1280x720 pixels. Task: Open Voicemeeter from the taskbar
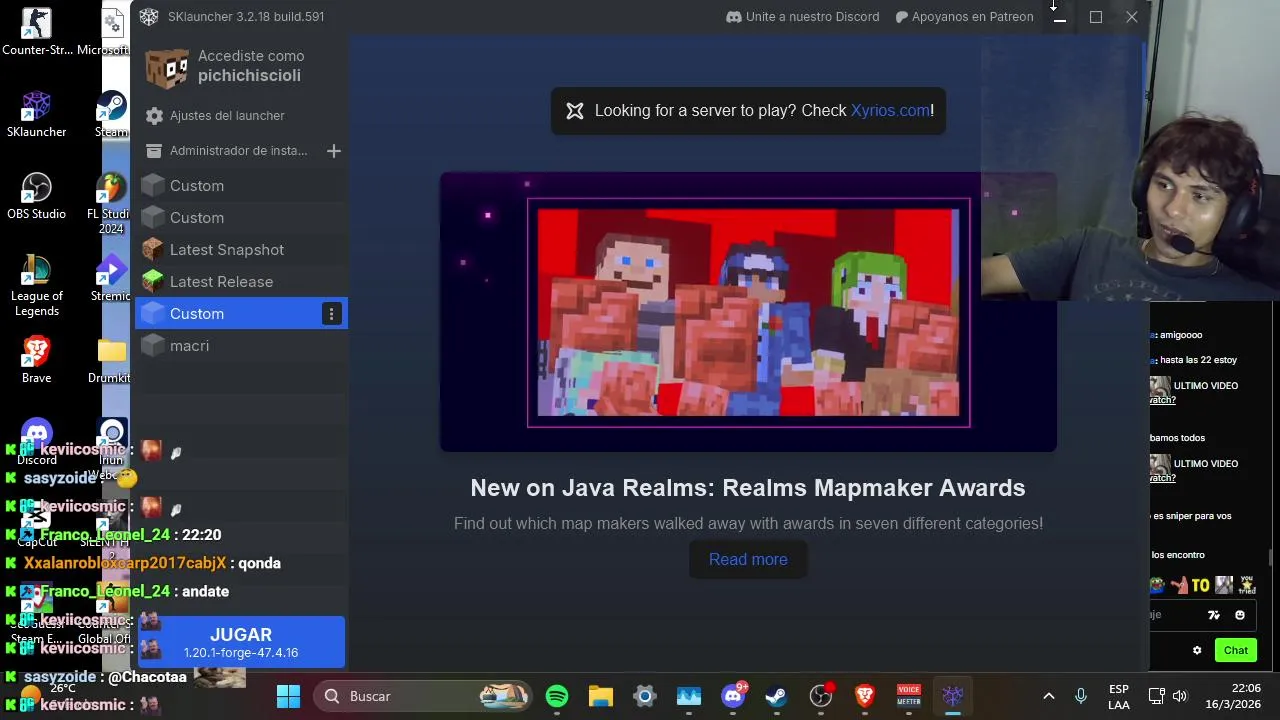click(908, 696)
